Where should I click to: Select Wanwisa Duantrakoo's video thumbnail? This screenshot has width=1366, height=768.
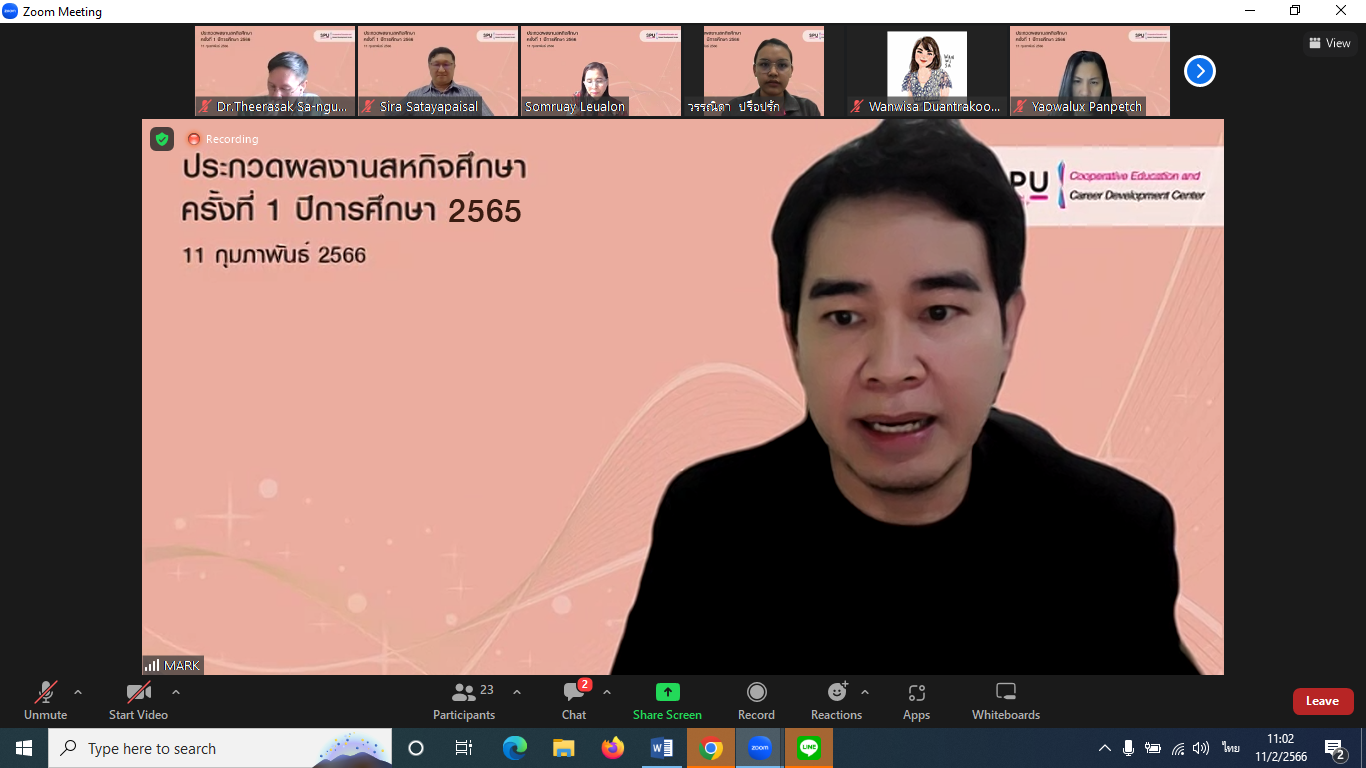point(927,71)
